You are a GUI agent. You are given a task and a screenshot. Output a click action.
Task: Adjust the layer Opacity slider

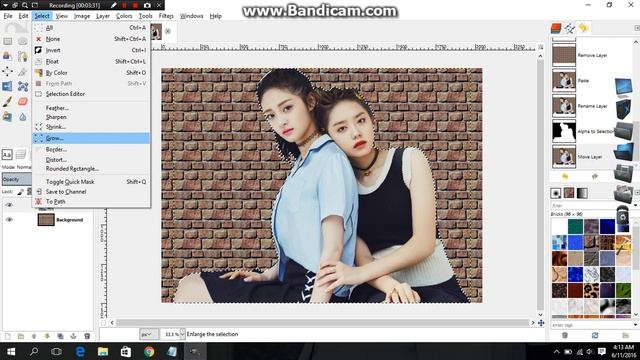16,179
